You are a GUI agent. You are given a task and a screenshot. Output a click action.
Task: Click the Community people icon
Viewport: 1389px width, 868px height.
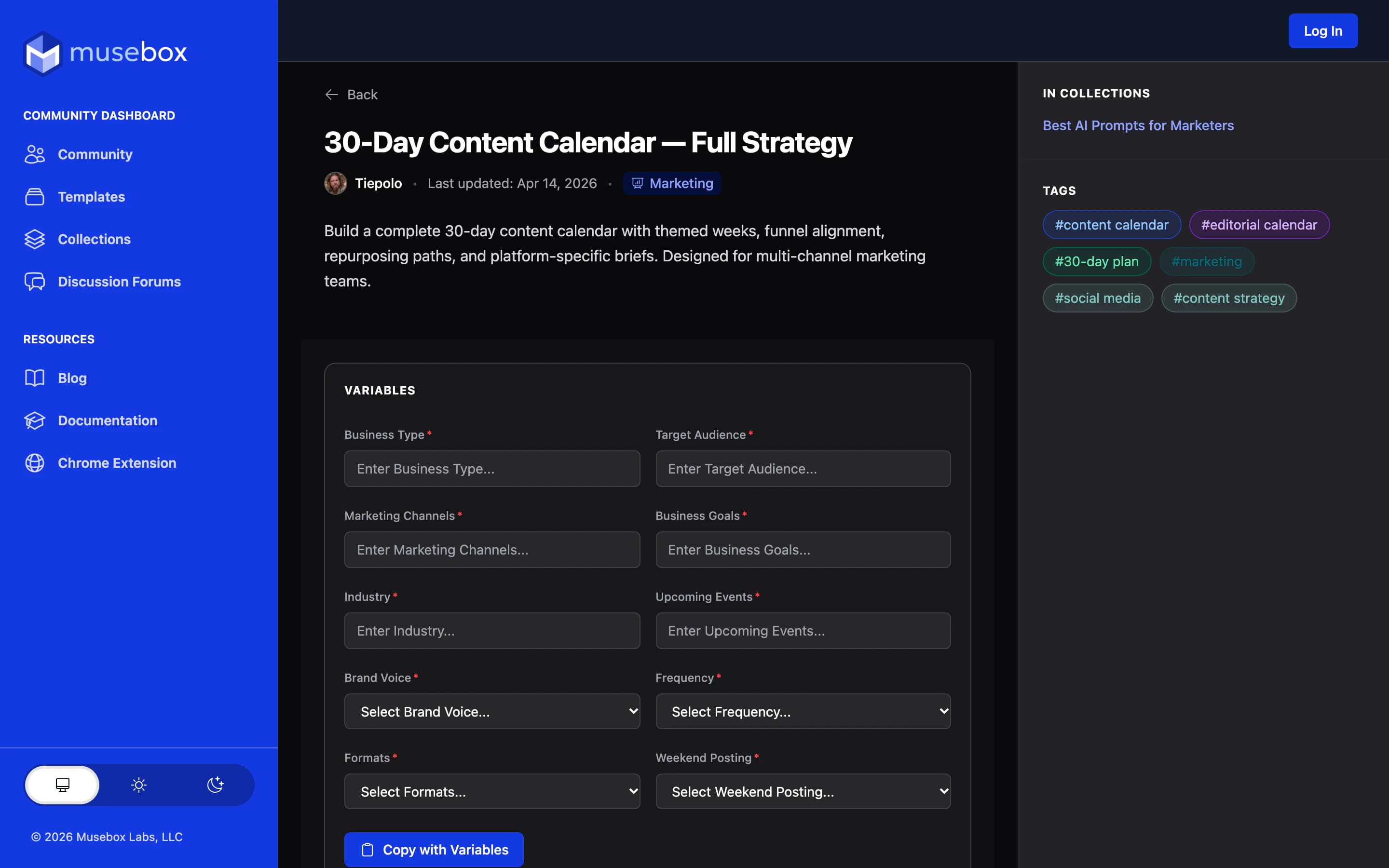click(x=34, y=154)
